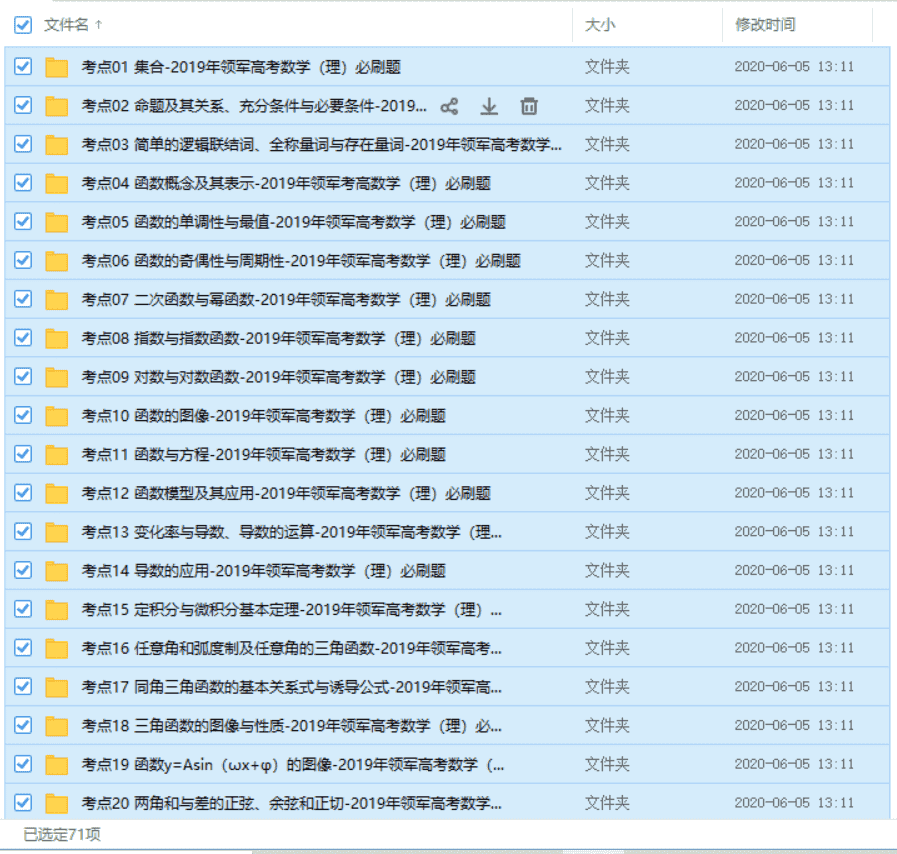
Task: Open folder 考点11 函数与方程
Action: pyautogui.click(x=263, y=455)
